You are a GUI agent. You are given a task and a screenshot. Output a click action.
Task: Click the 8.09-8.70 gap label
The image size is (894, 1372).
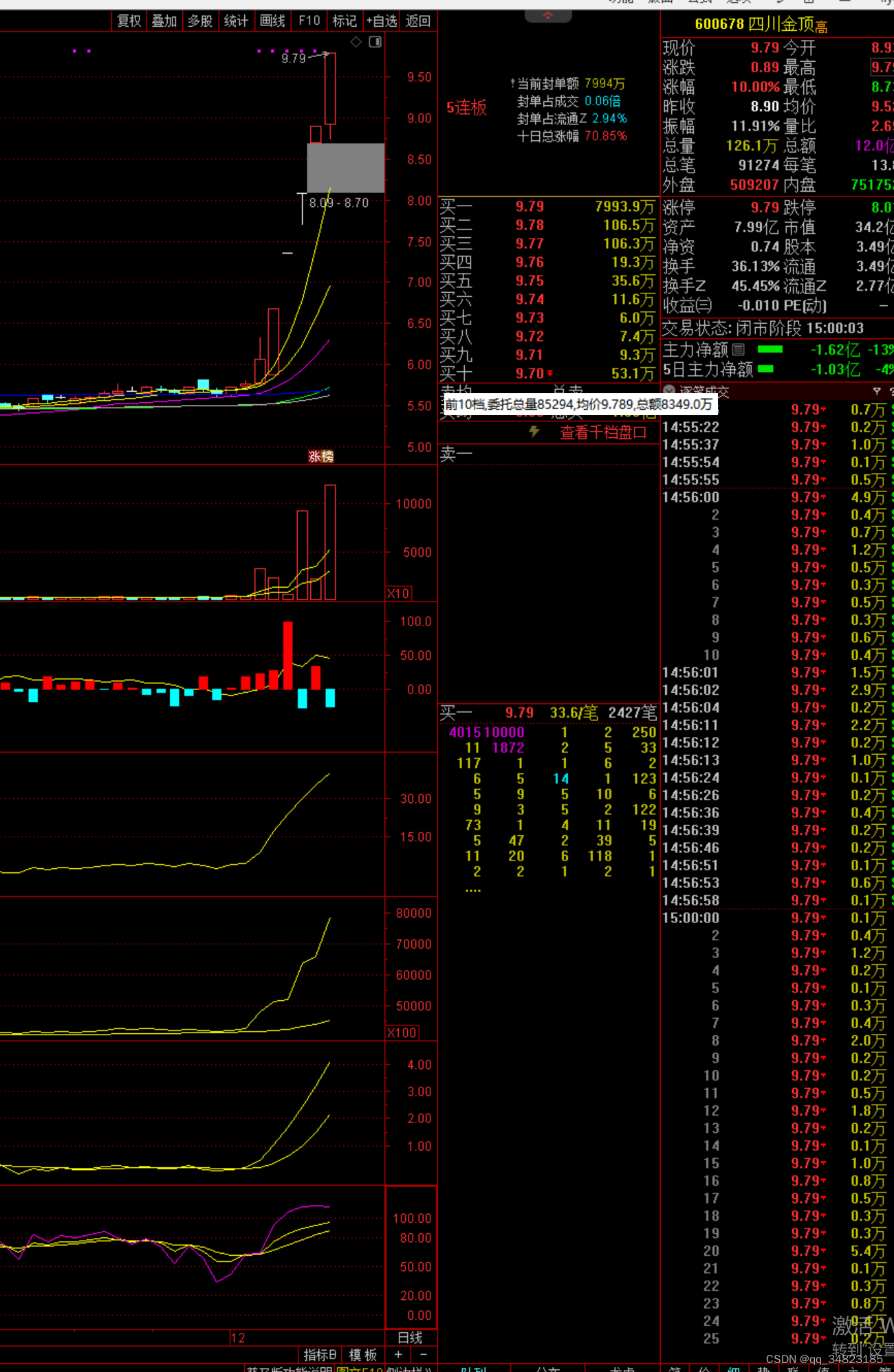pos(338,203)
